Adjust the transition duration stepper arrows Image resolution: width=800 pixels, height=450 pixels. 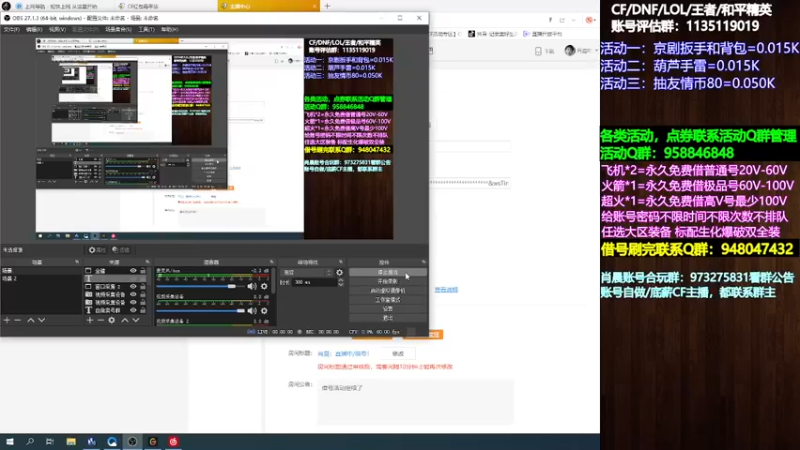pyautogui.click(x=341, y=282)
